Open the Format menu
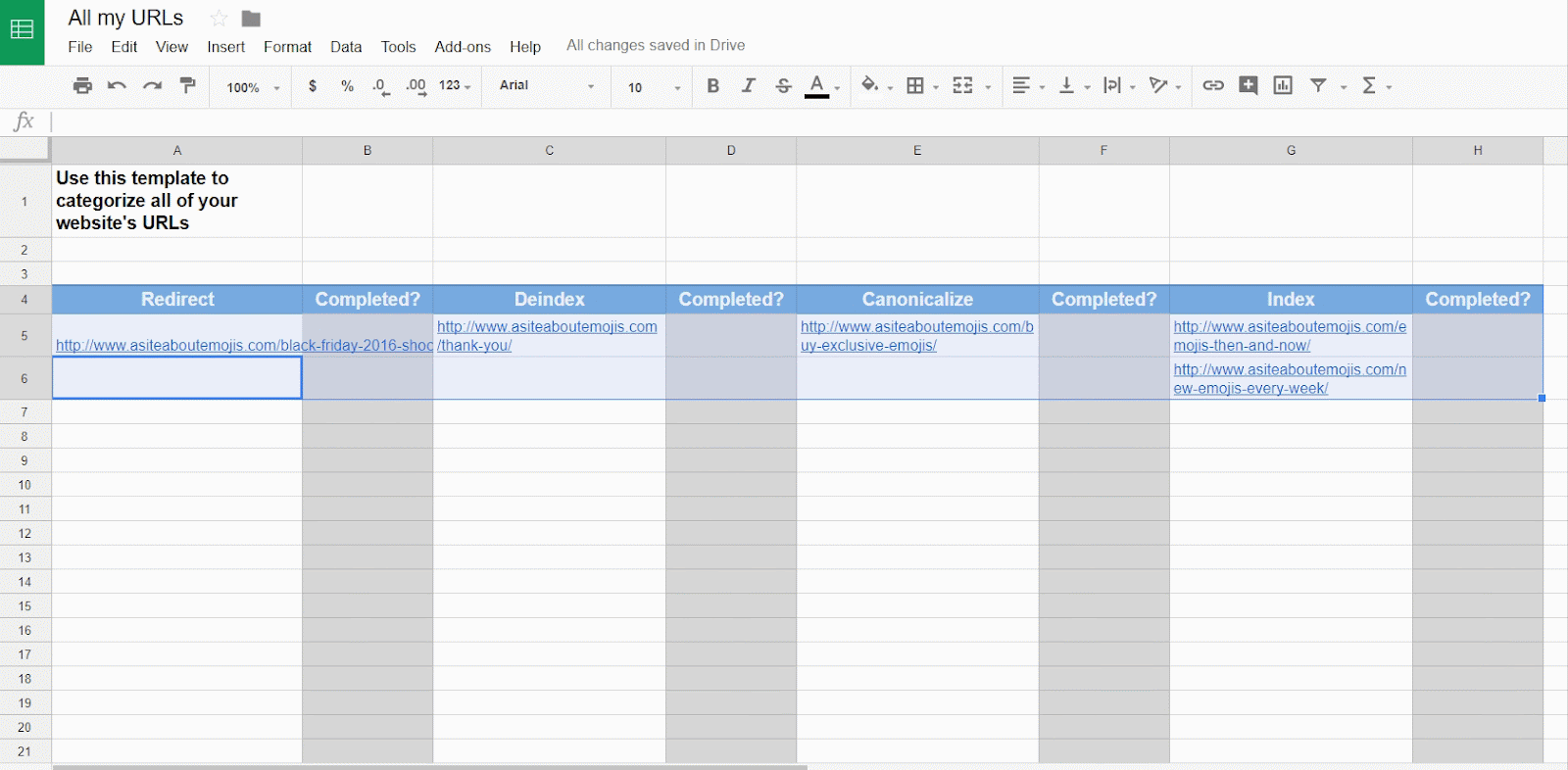 coord(287,47)
